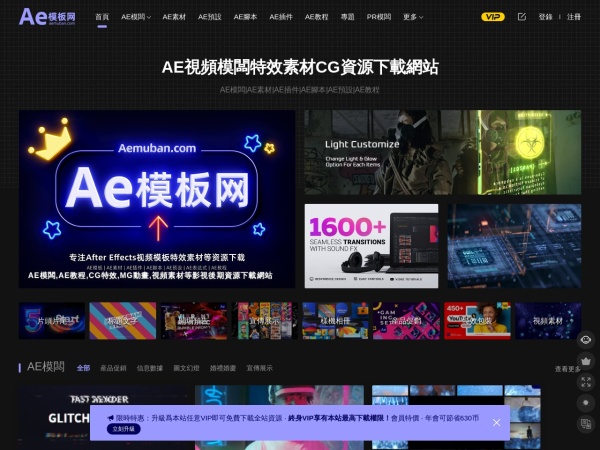Open the AE素材 menu item

174,17
